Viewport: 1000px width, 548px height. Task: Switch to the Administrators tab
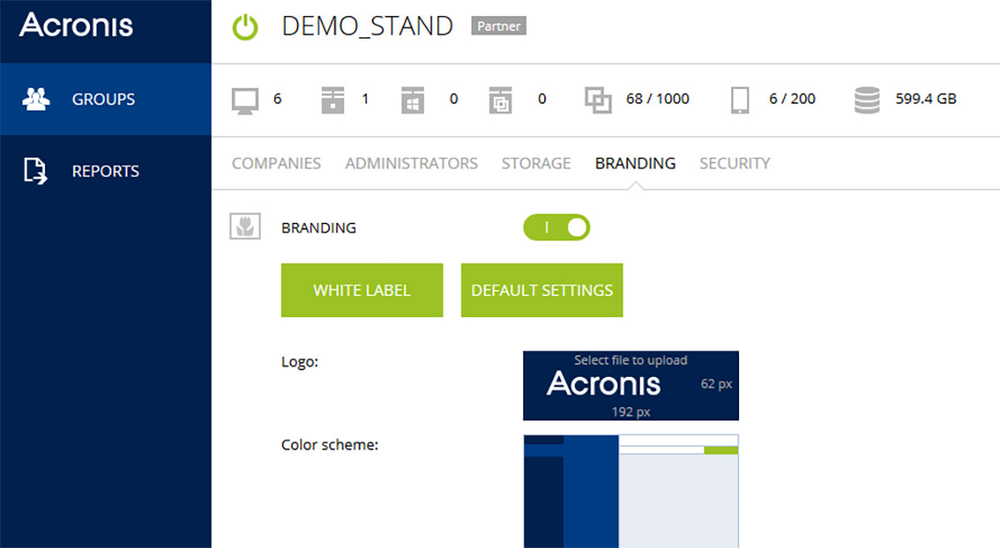[411, 163]
